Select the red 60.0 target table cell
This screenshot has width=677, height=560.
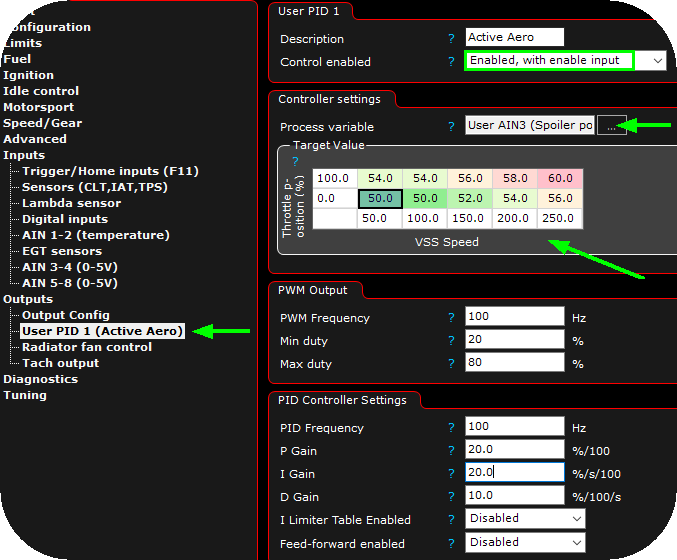560,178
